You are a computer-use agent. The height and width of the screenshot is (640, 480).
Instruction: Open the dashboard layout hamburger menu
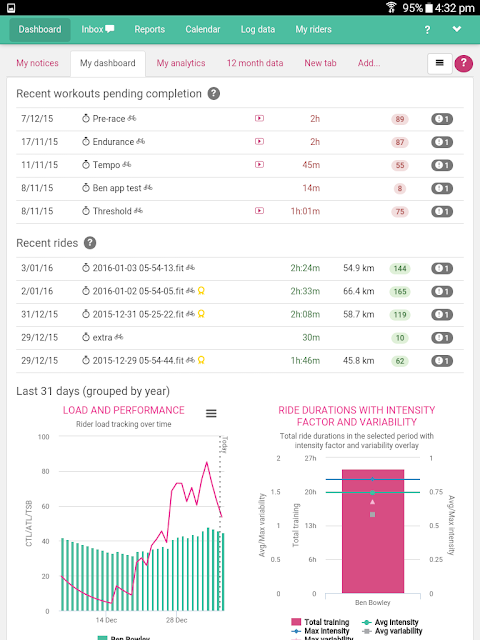[440, 63]
